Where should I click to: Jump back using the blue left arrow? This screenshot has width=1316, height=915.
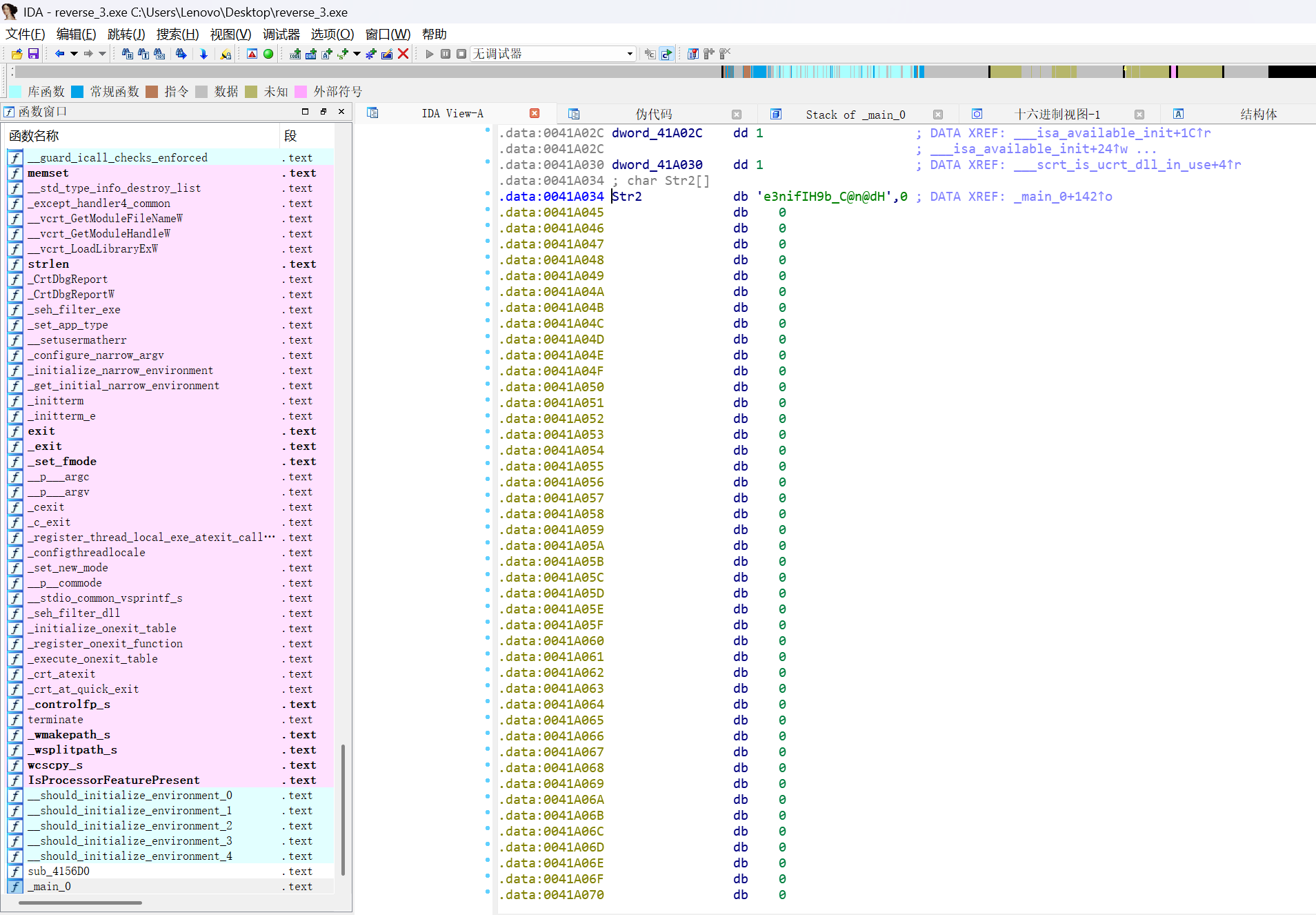pos(59,54)
